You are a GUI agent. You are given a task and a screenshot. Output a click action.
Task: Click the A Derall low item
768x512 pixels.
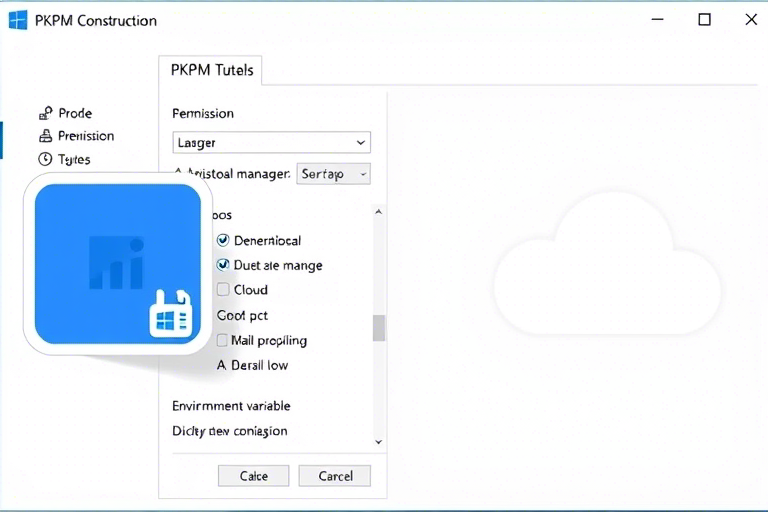pos(252,365)
